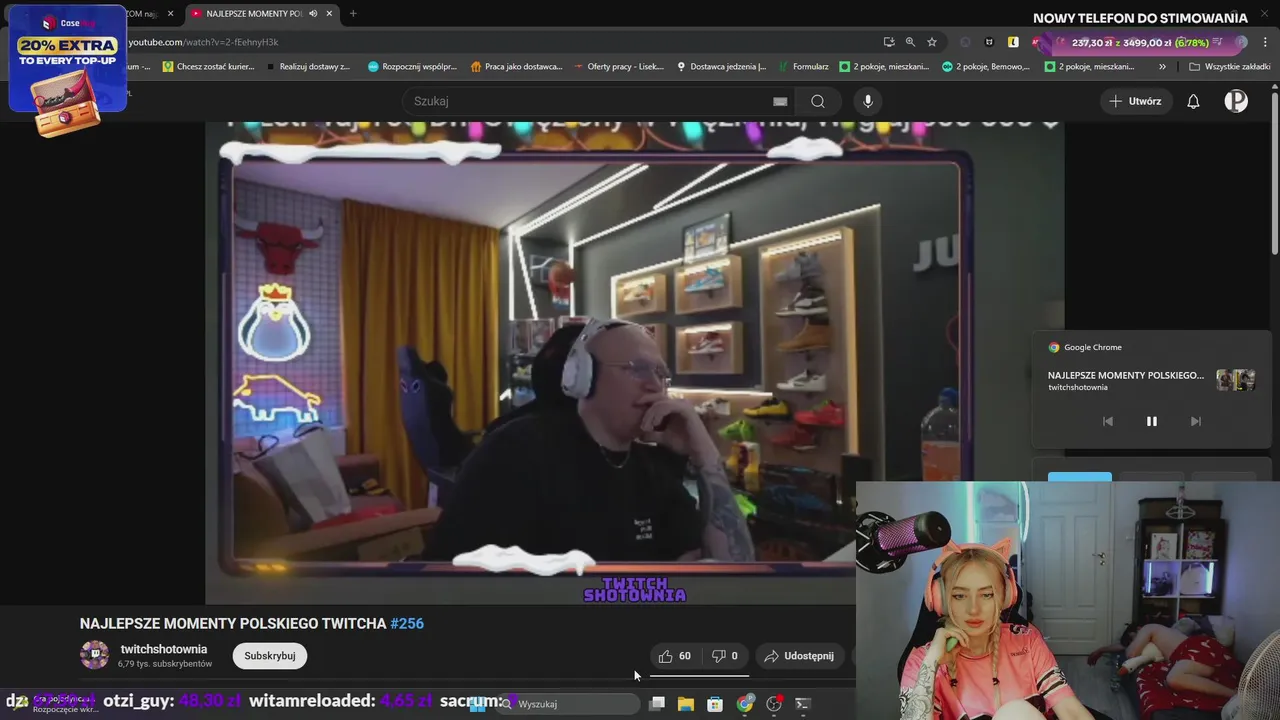
Task: Open a new browser tab
Action: coord(352,13)
